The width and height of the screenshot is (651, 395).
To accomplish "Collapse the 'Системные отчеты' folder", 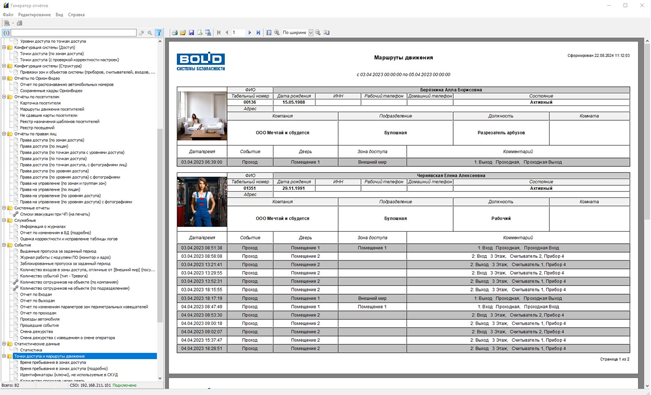I will (4, 208).
